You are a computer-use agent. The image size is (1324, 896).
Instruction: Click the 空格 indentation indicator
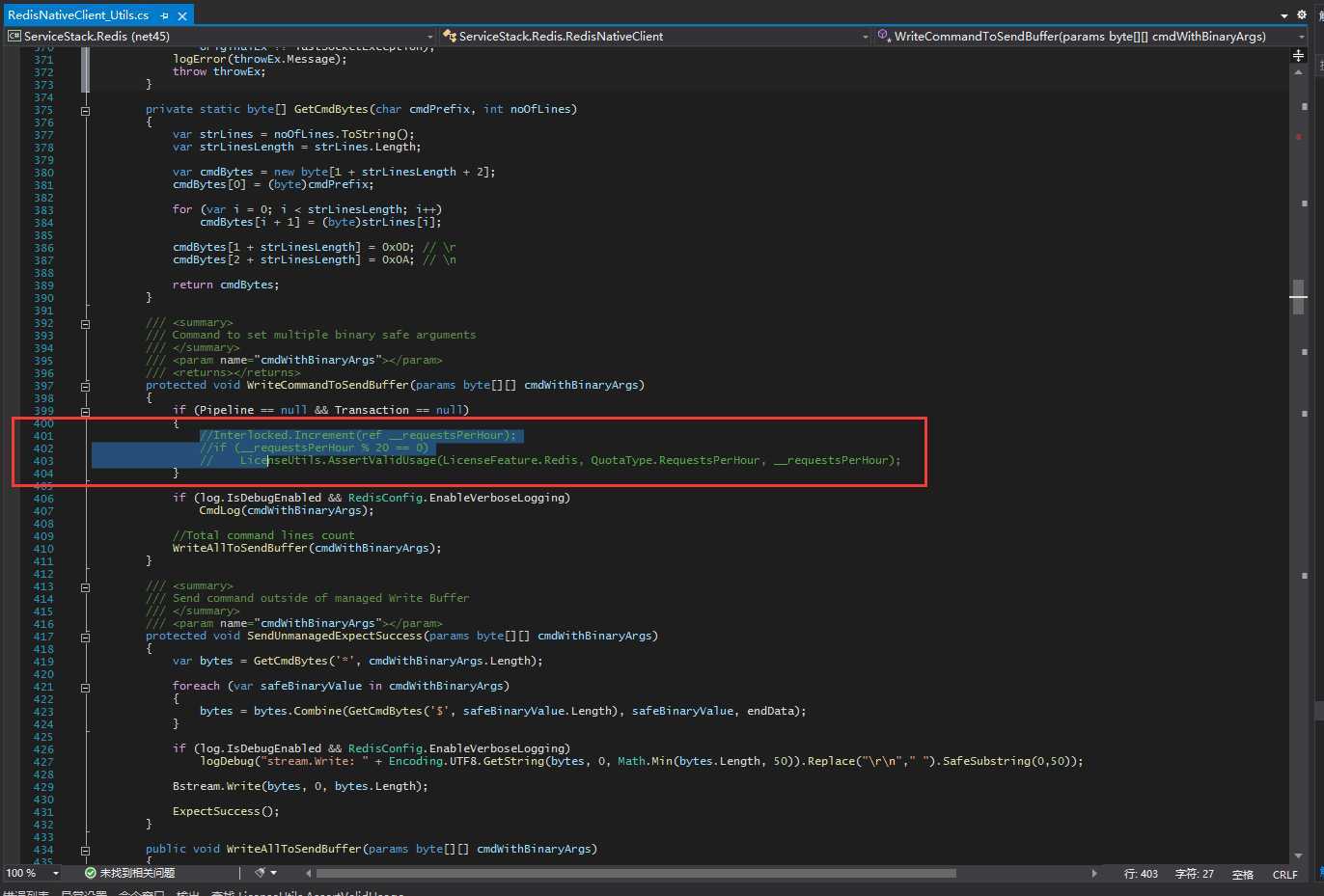[1243, 874]
